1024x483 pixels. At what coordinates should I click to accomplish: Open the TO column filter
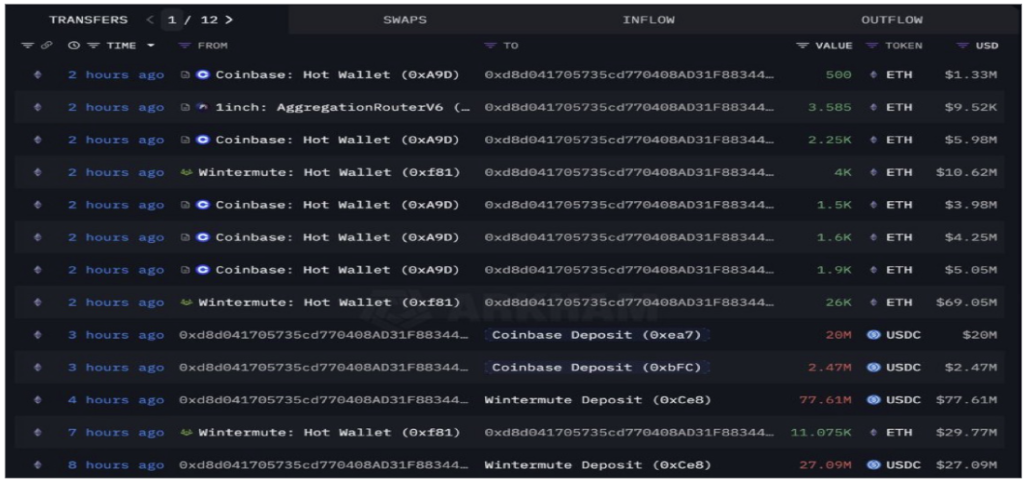point(489,46)
